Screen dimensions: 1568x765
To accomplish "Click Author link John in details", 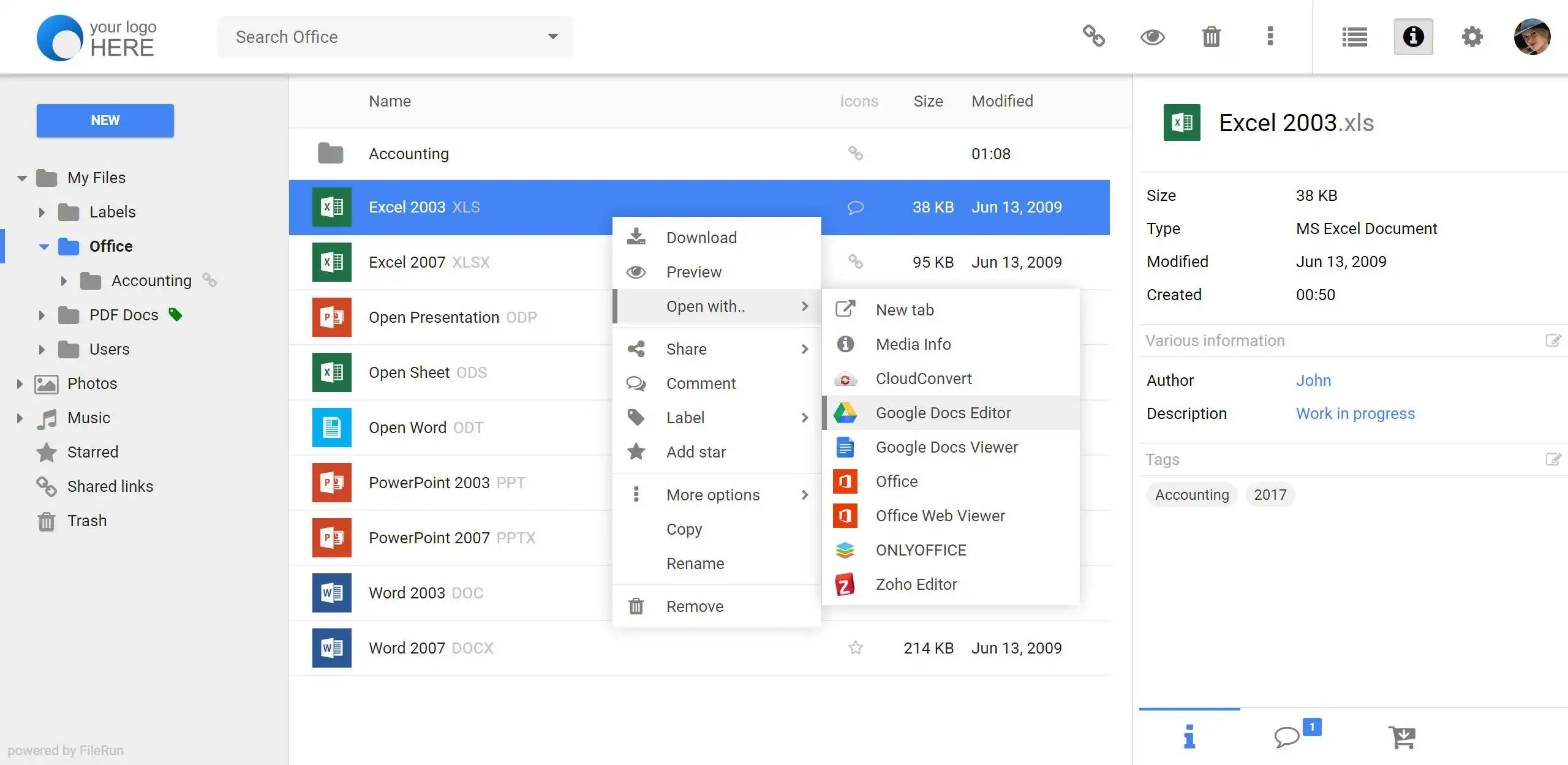I will pos(1314,379).
